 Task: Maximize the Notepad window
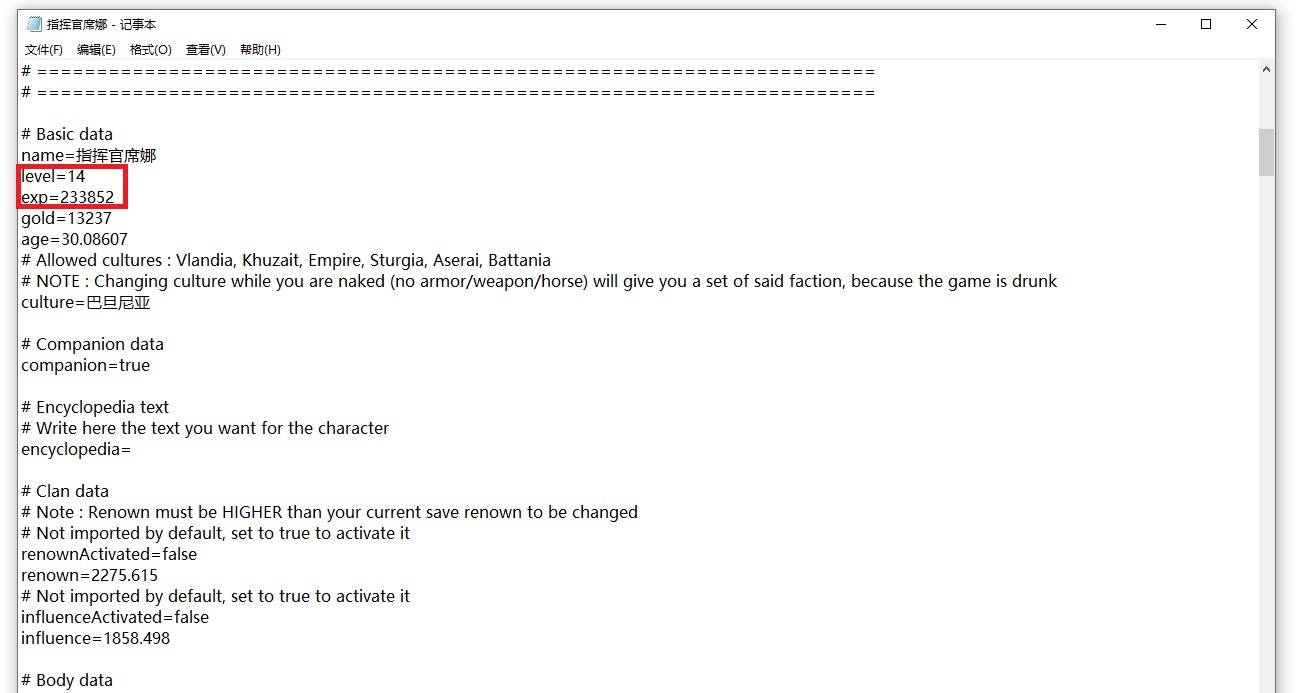point(1206,24)
